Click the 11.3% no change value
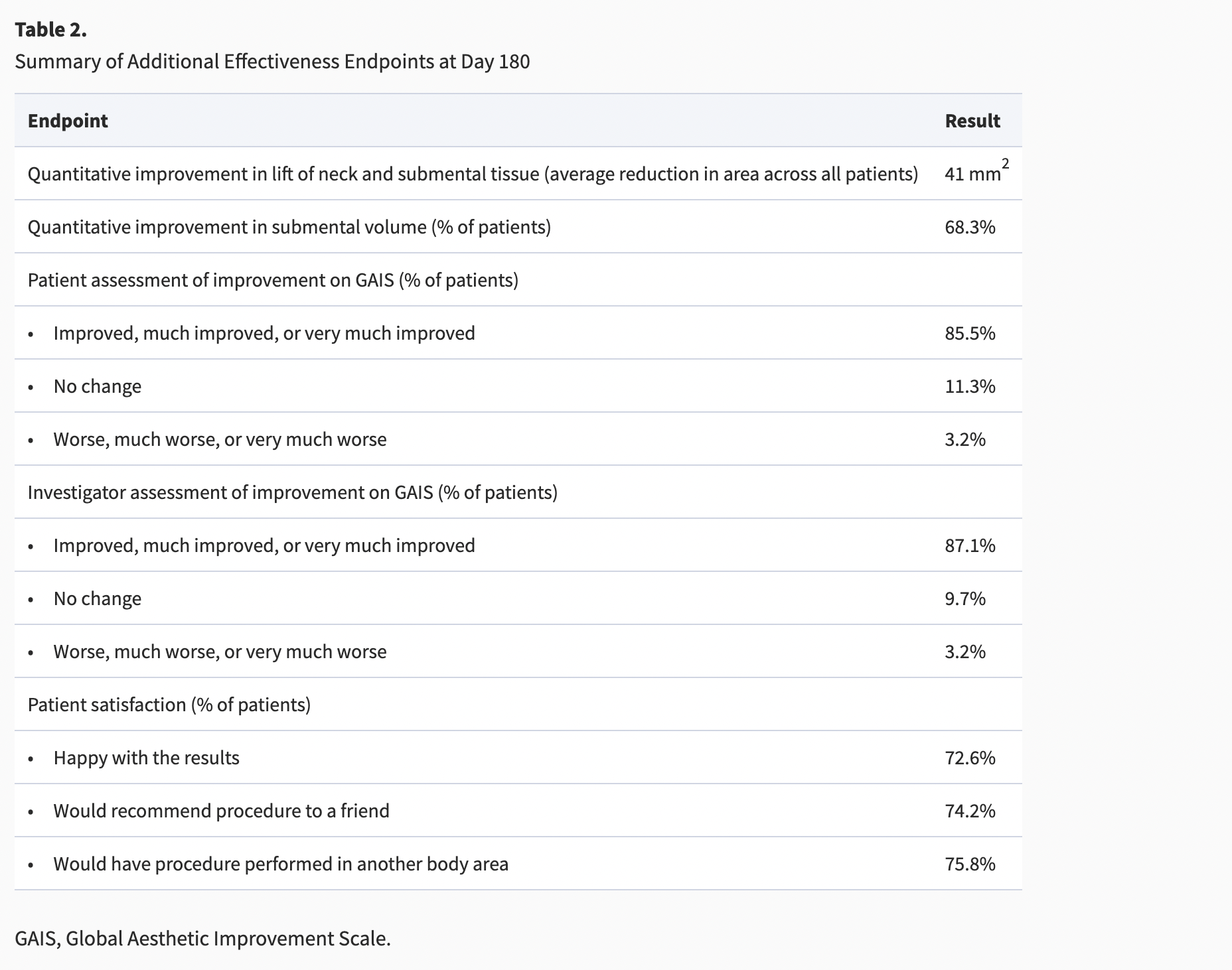 click(x=970, y=386)
